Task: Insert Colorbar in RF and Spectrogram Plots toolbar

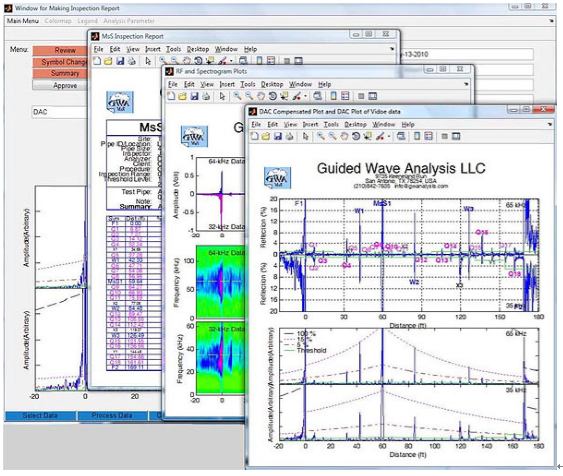Action: coord(334,96)
